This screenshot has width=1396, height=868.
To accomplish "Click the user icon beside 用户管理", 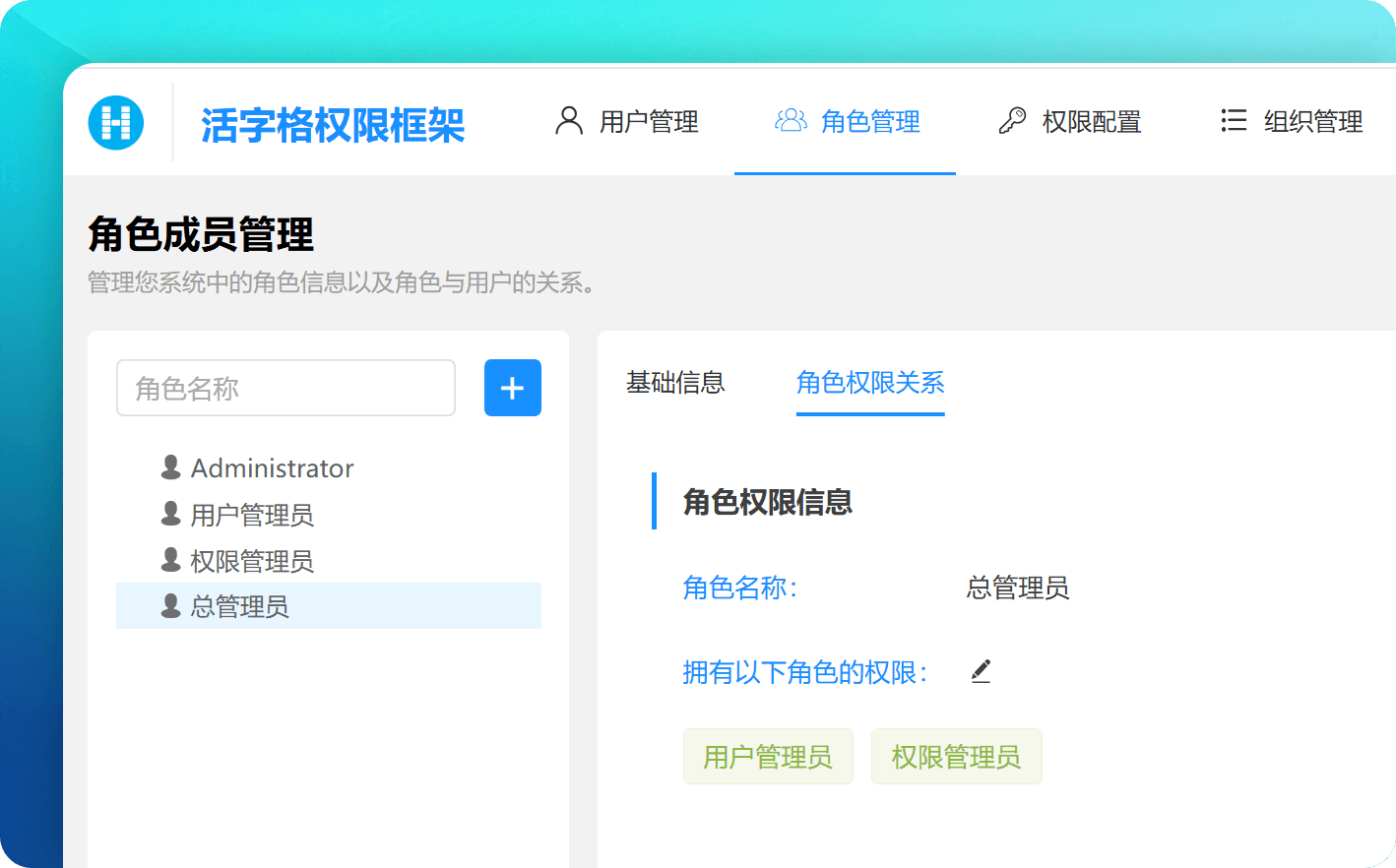I will tap(569, 120).
